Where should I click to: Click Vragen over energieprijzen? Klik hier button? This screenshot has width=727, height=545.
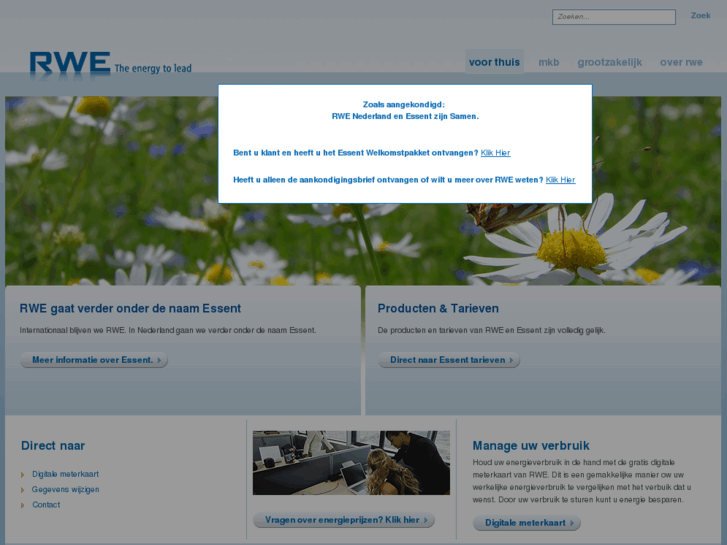pos(344,520)
